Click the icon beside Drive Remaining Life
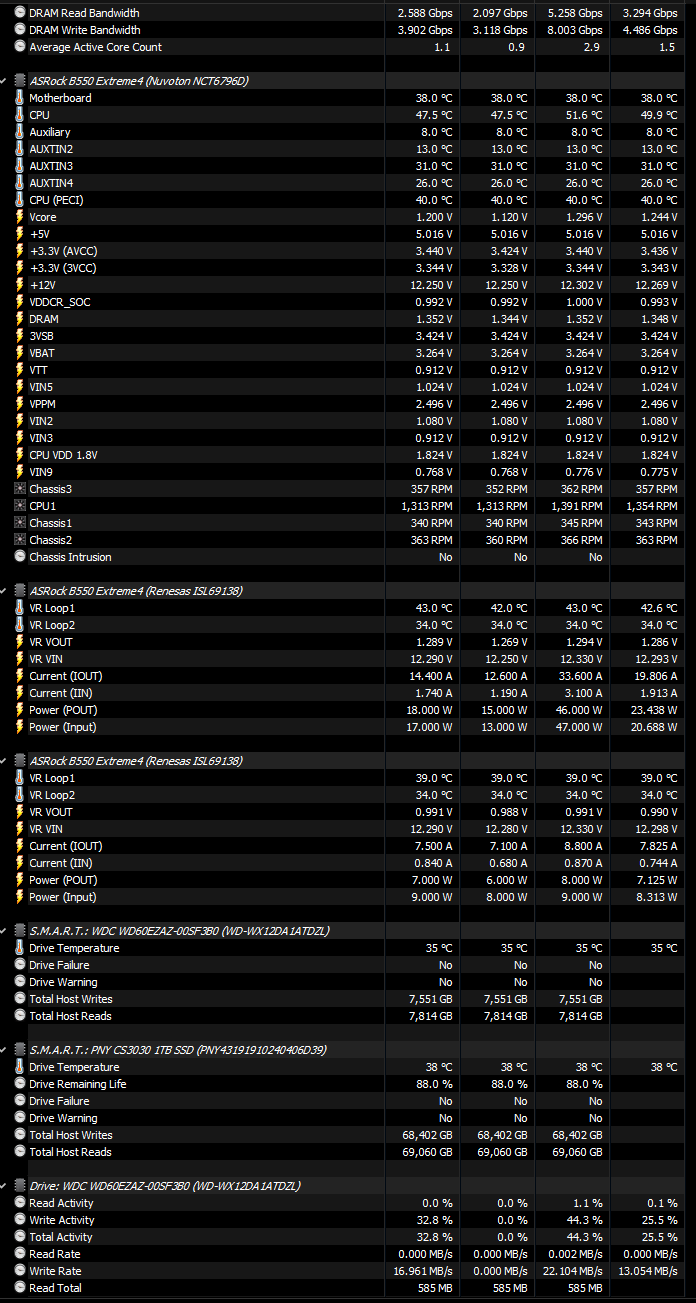This screenshot has width=696, height=1303. pos(20,1084)
